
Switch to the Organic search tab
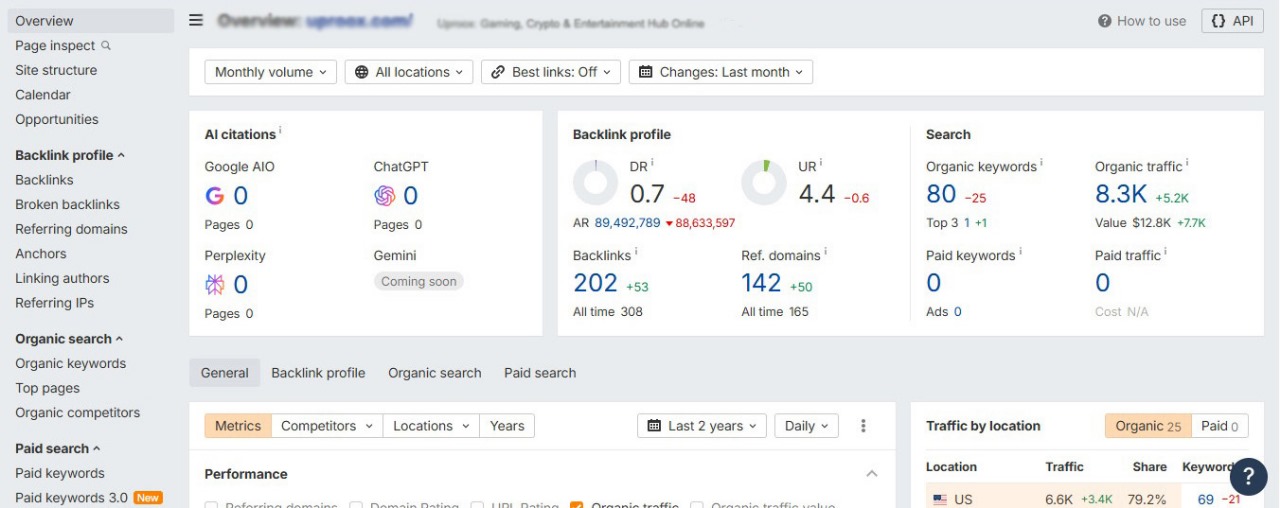tap(434, 373)
